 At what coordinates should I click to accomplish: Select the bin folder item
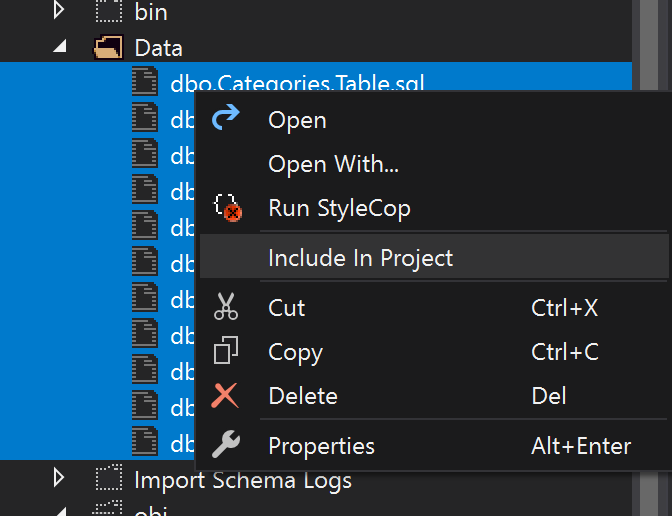pyautogui.click(x=151, y=12)
